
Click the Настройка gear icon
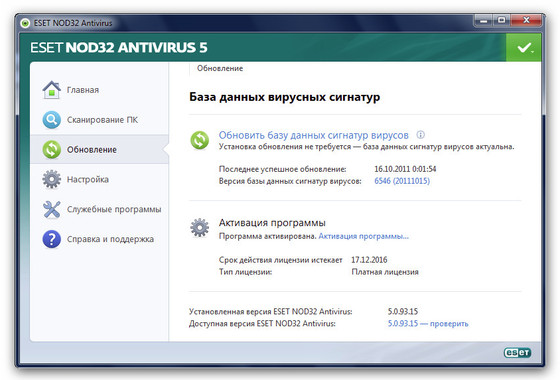(x=52, y=179)
